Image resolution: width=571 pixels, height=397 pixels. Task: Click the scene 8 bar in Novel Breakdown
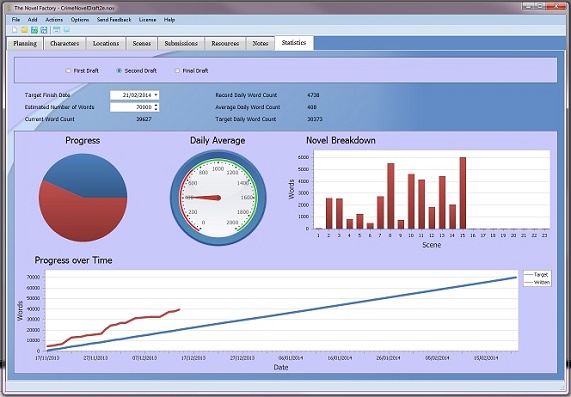pos(390,196)
